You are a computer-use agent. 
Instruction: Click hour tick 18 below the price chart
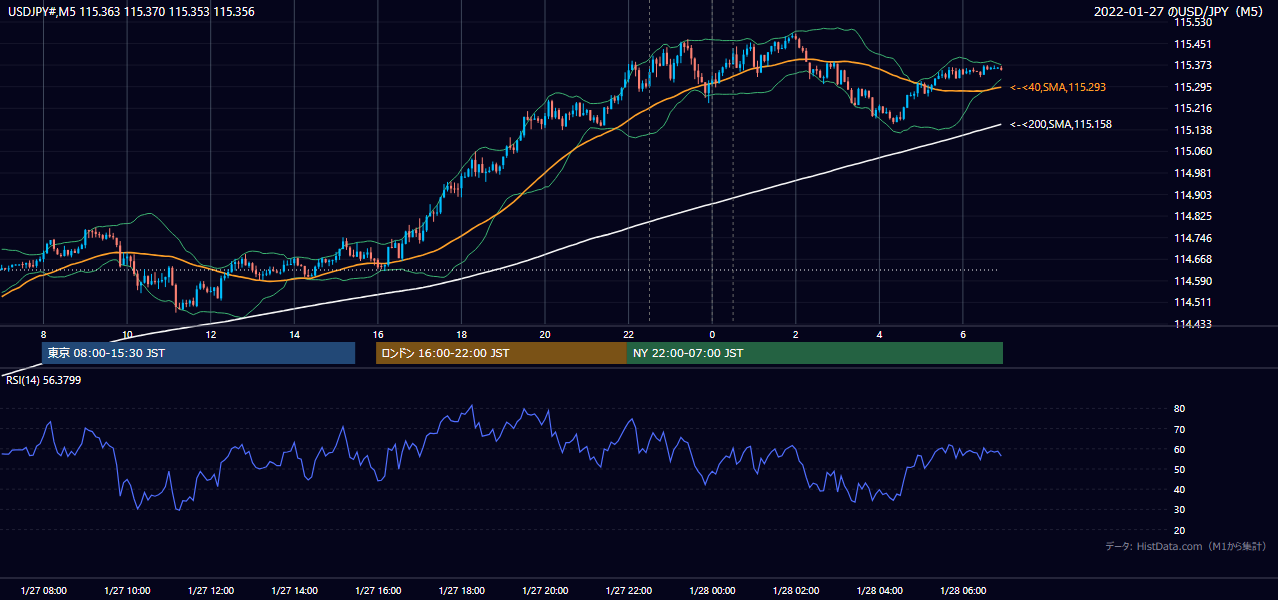click(x=461, y=334)
